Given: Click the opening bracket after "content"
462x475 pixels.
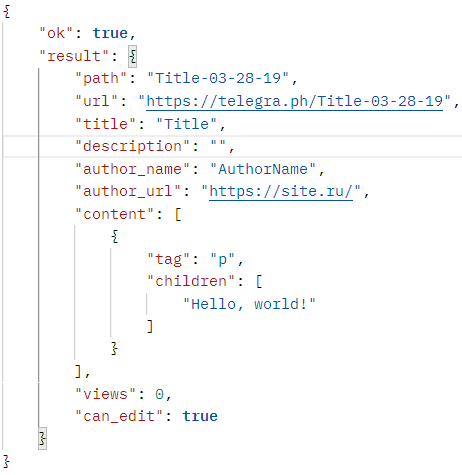Looking at the screenshot, I should coord(178,214).
